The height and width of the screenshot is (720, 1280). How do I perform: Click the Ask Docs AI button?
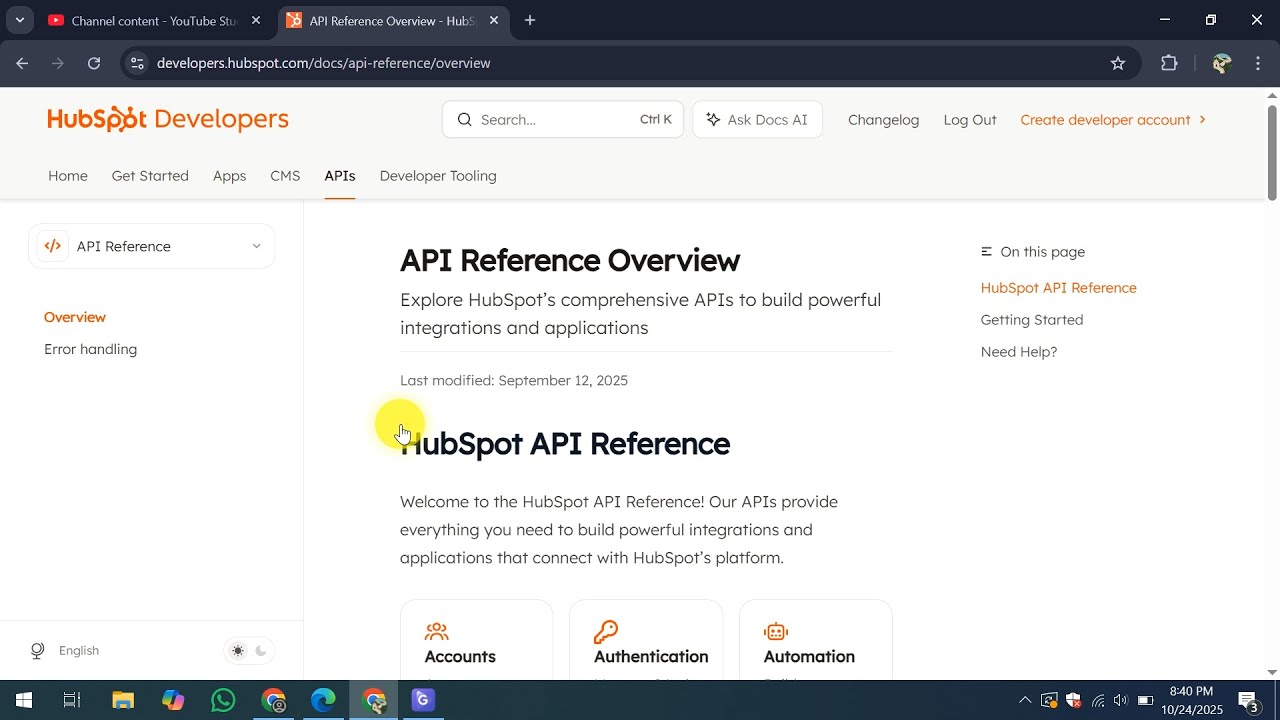pos(757,120)
